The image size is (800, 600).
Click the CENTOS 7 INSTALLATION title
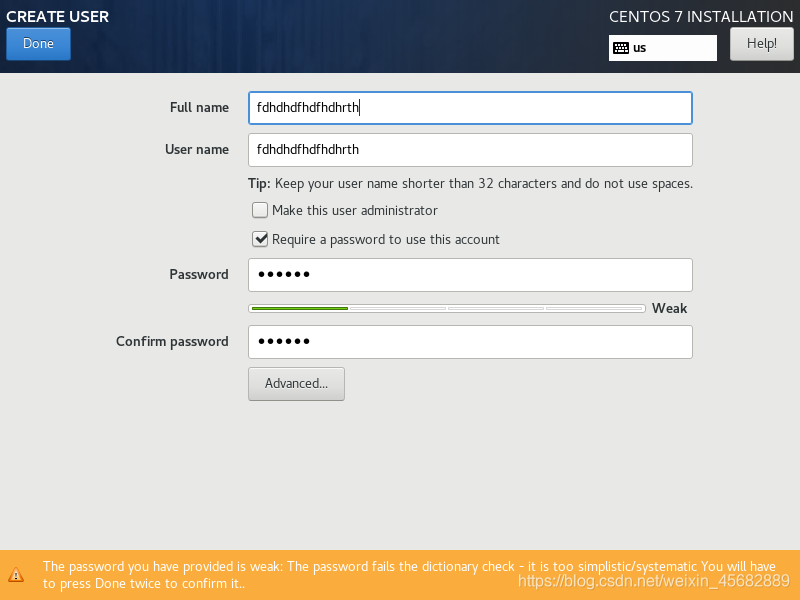pyautogui.click(x=701, y=17)
